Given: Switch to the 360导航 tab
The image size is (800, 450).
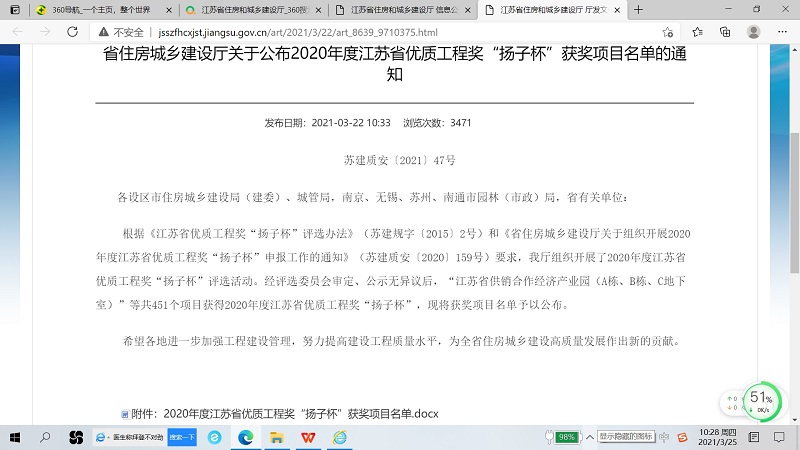Looking at the screenshot, I should point(102,10).
